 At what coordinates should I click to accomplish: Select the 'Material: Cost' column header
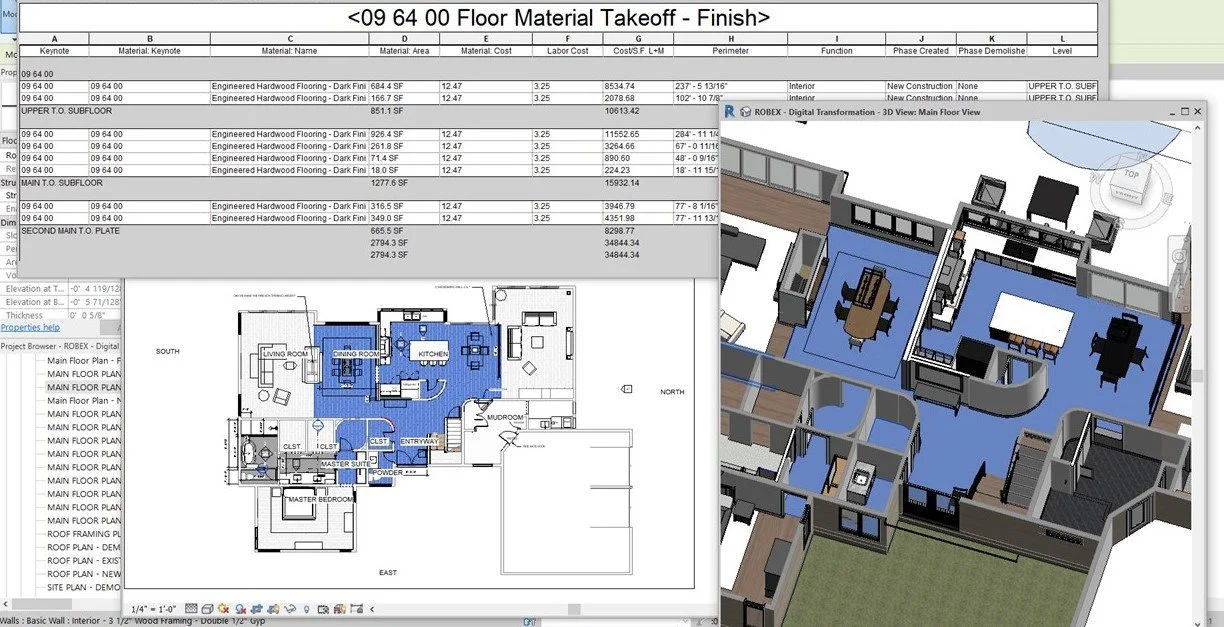click(485, 50)
